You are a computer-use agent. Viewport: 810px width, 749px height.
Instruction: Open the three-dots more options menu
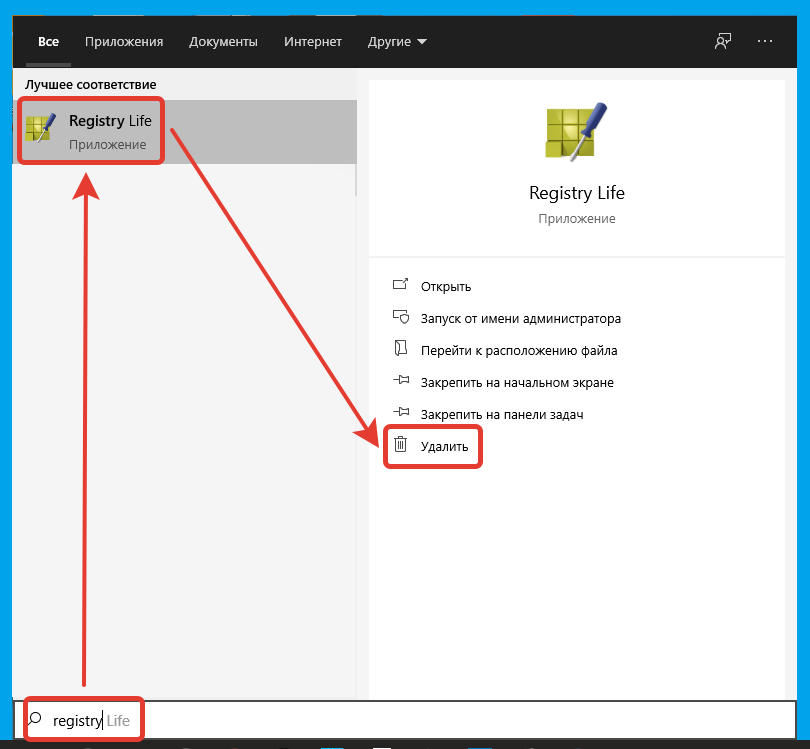tap(765, 41)
